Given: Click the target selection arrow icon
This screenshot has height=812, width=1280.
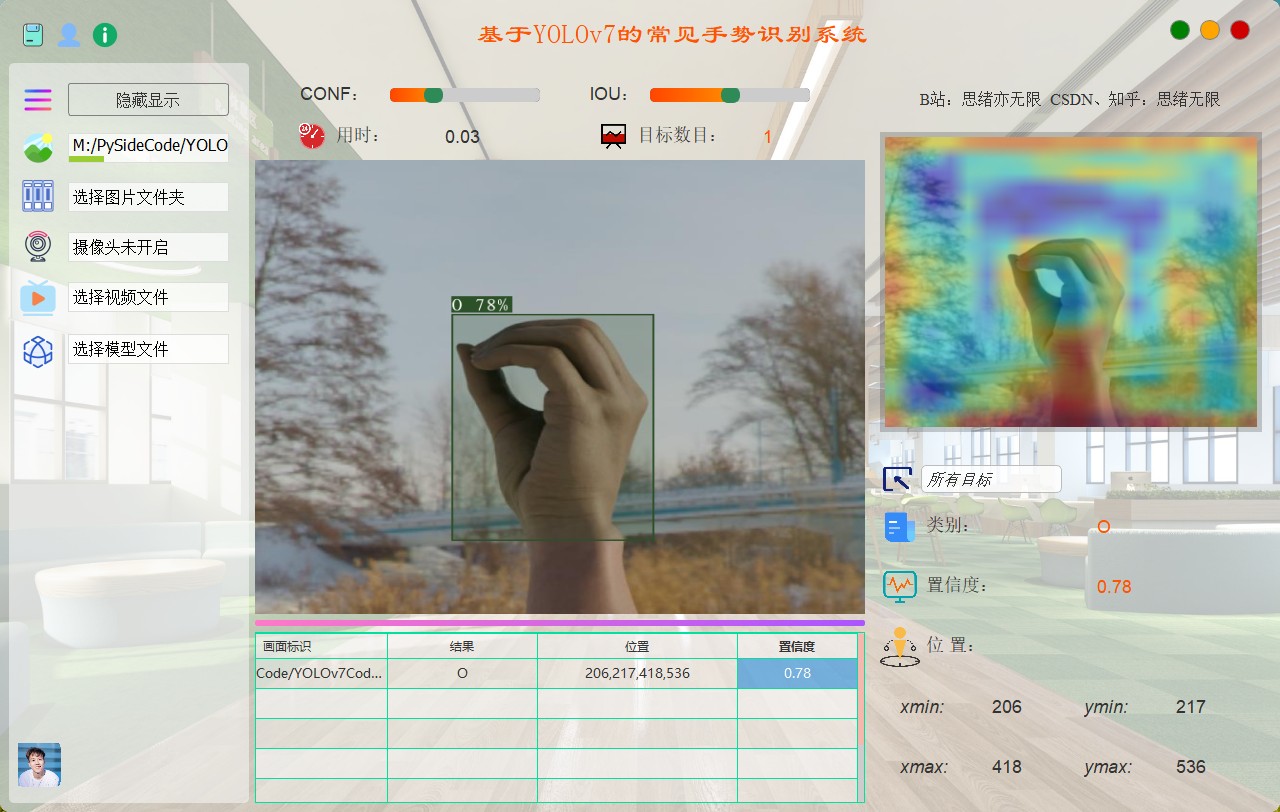Looking at the screenshot, I should click(x=897, y=479).
